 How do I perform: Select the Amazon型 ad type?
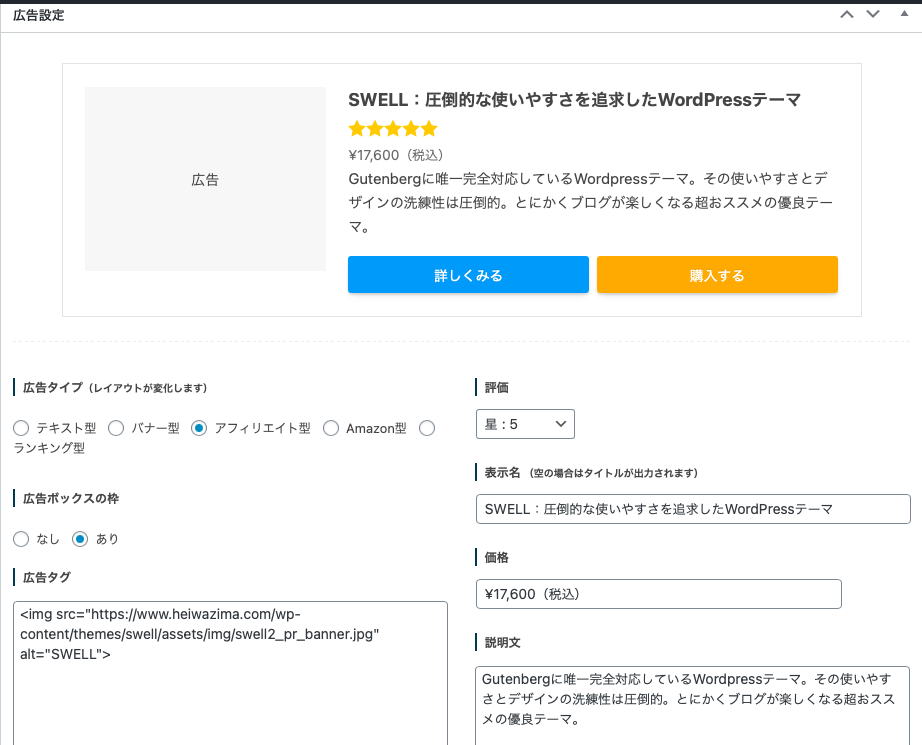(331, 428)
